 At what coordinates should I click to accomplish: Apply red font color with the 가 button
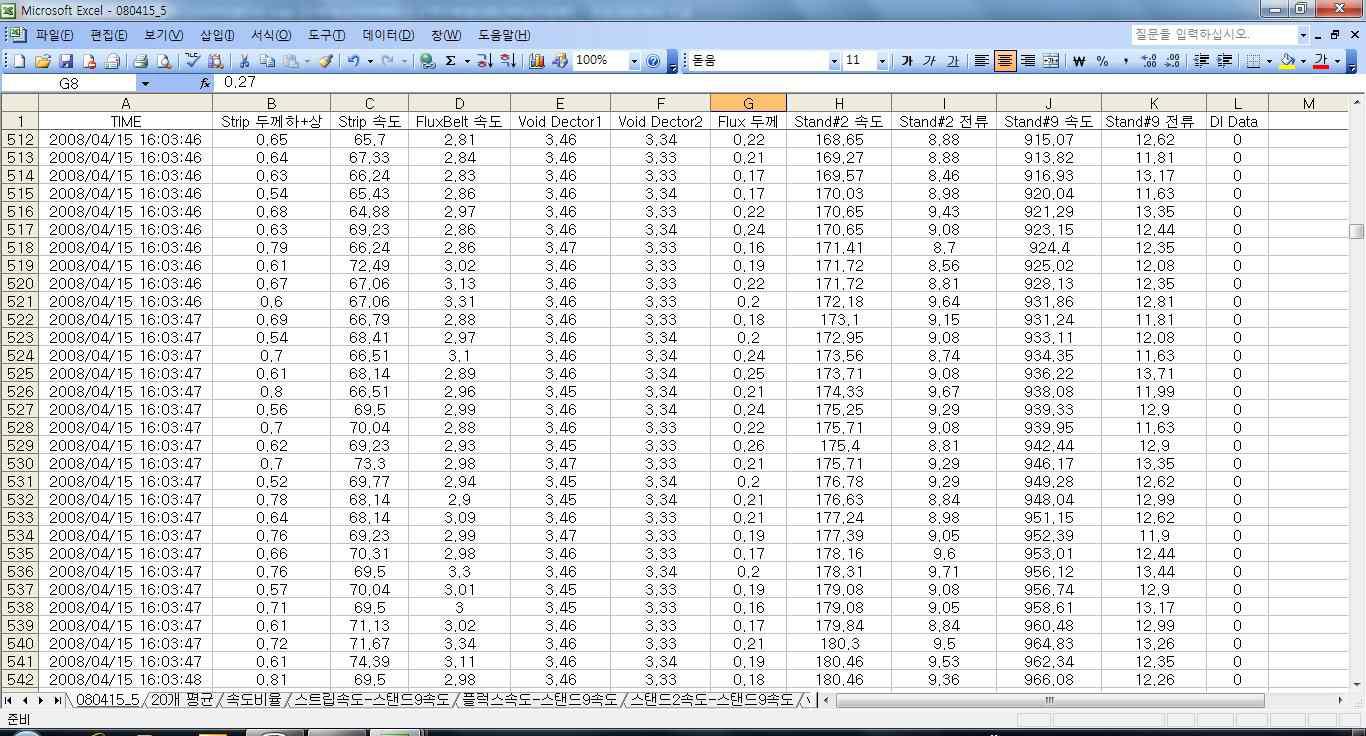coord(1321,61)
